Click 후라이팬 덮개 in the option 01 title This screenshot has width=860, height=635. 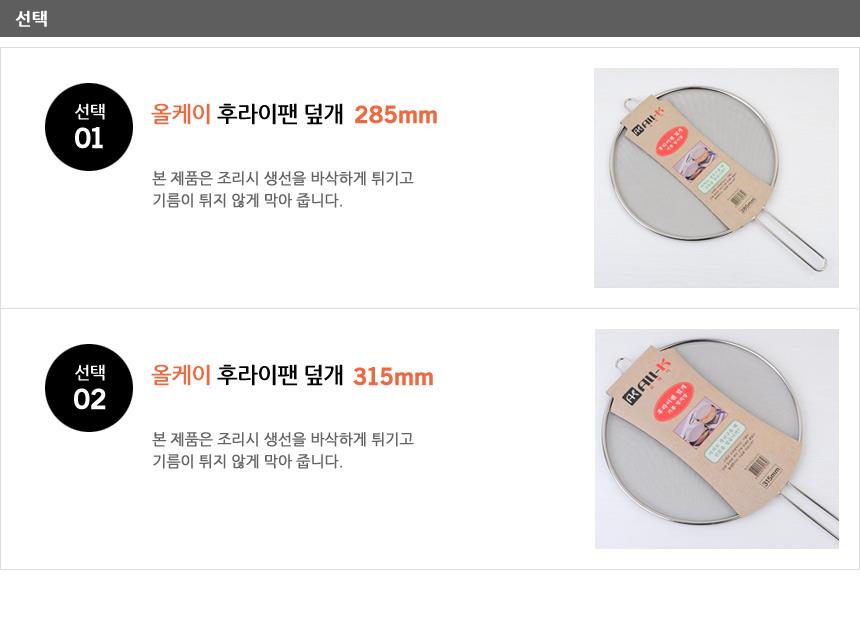click(x=280, y=114)
